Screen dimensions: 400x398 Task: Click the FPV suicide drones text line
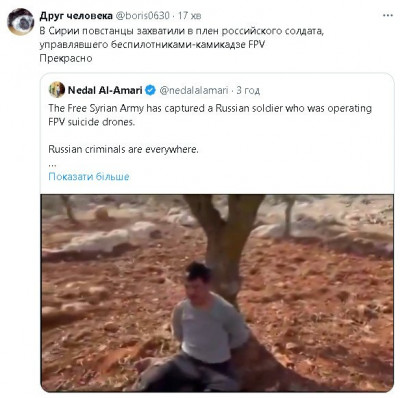92,122
